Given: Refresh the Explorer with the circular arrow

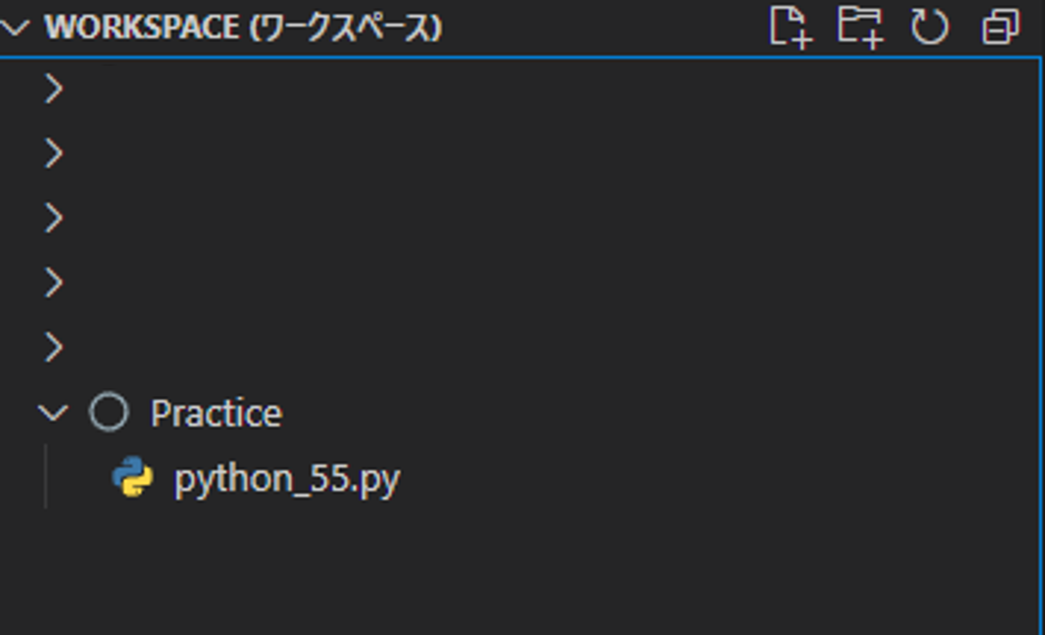Looking at the screenshot, I should pos(930,27).
